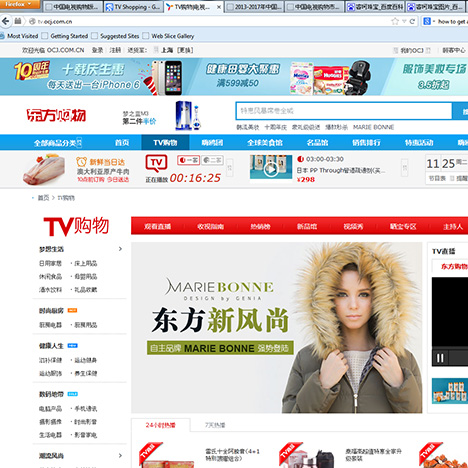Click the TV购物 section logo
The width and height of the screenshot is (468, 468).
pyautogui.click(x=76, y=226)
